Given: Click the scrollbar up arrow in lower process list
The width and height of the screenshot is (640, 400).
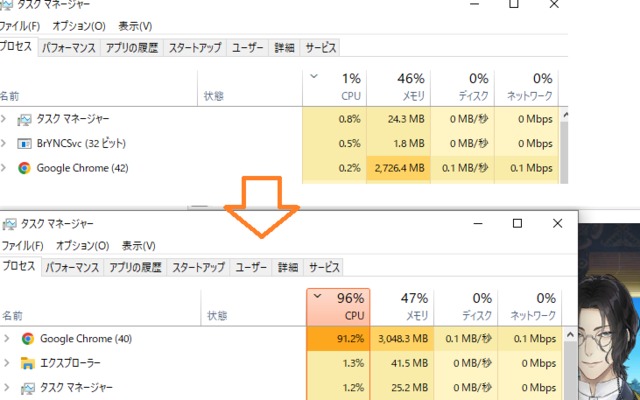Looking at the screenshot, I should pos(570,335).
